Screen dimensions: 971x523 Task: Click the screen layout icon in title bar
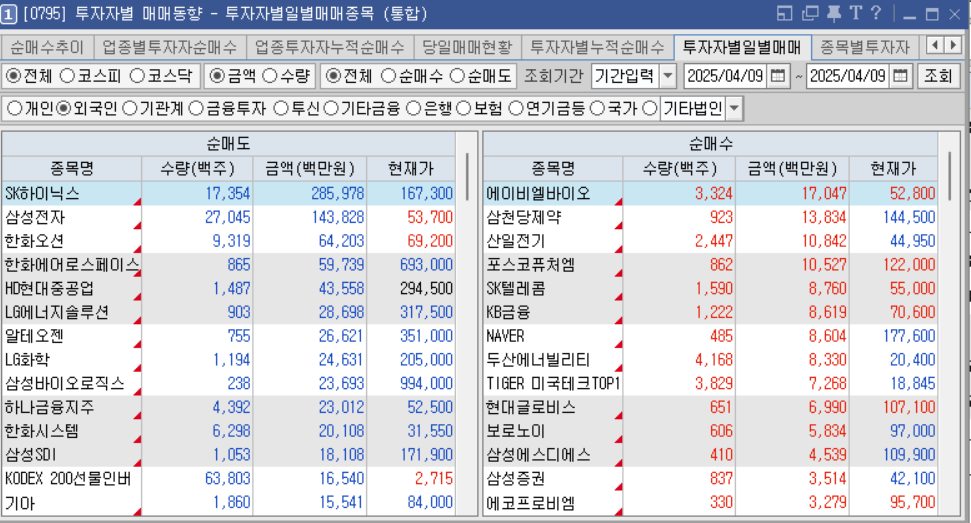point(785,13)
